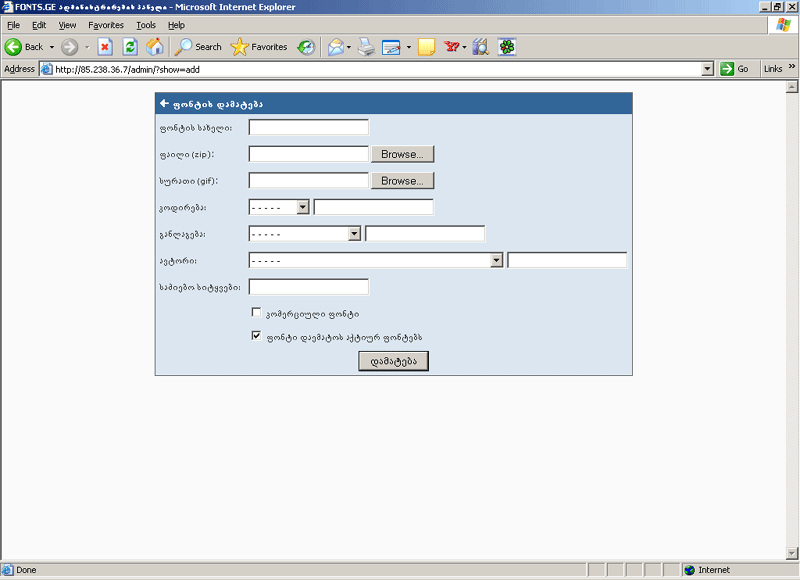
Task: Stop page loading with red X icon
Action: (105, 47)
